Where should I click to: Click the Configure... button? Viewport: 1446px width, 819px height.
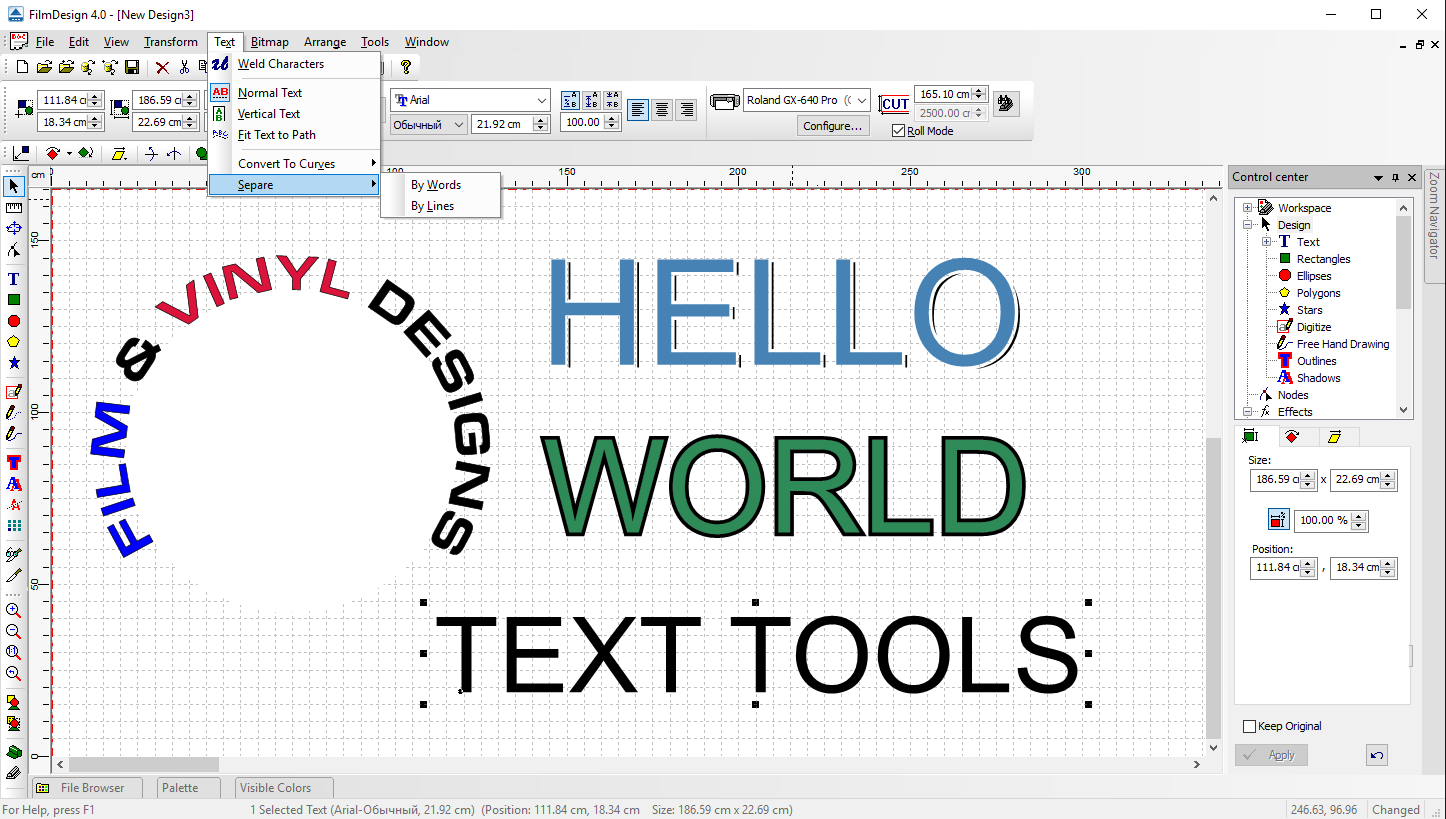tap(832, 126)
